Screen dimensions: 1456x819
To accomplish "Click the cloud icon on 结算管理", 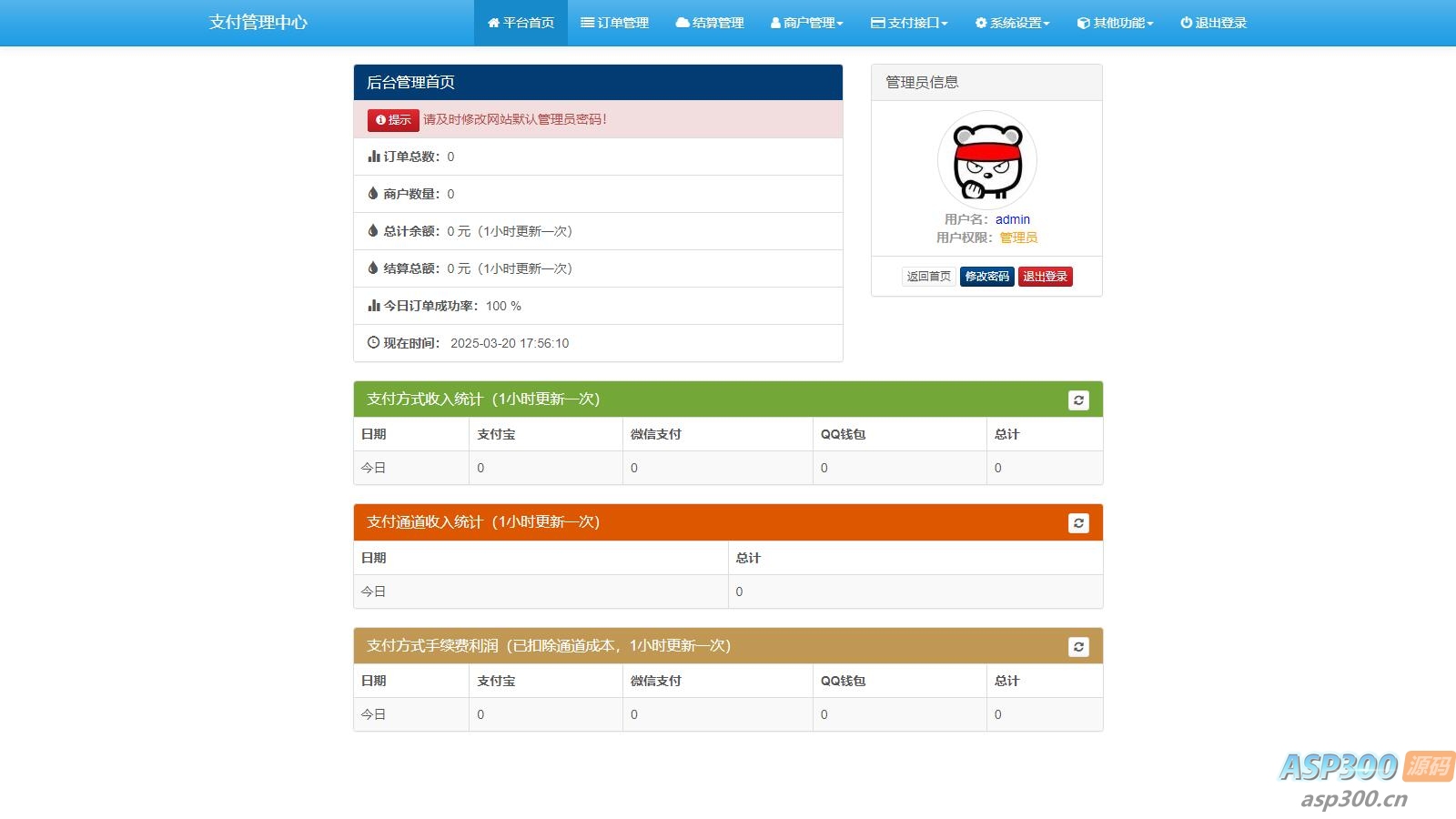I will 681,23.
